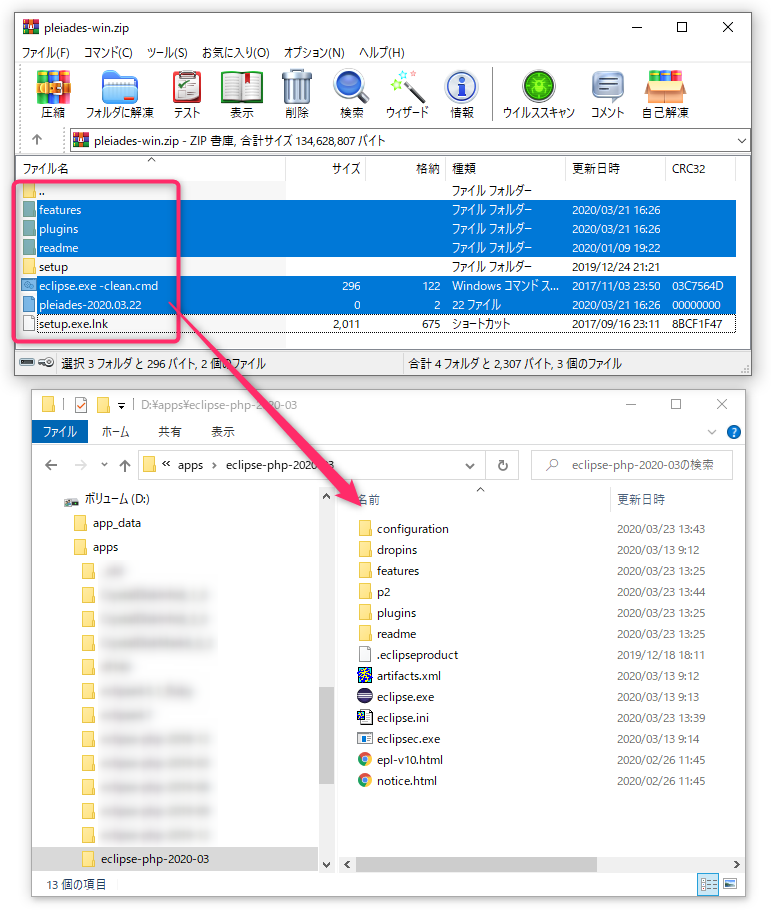Click Explorer up-folder arrow

[125, 465]
